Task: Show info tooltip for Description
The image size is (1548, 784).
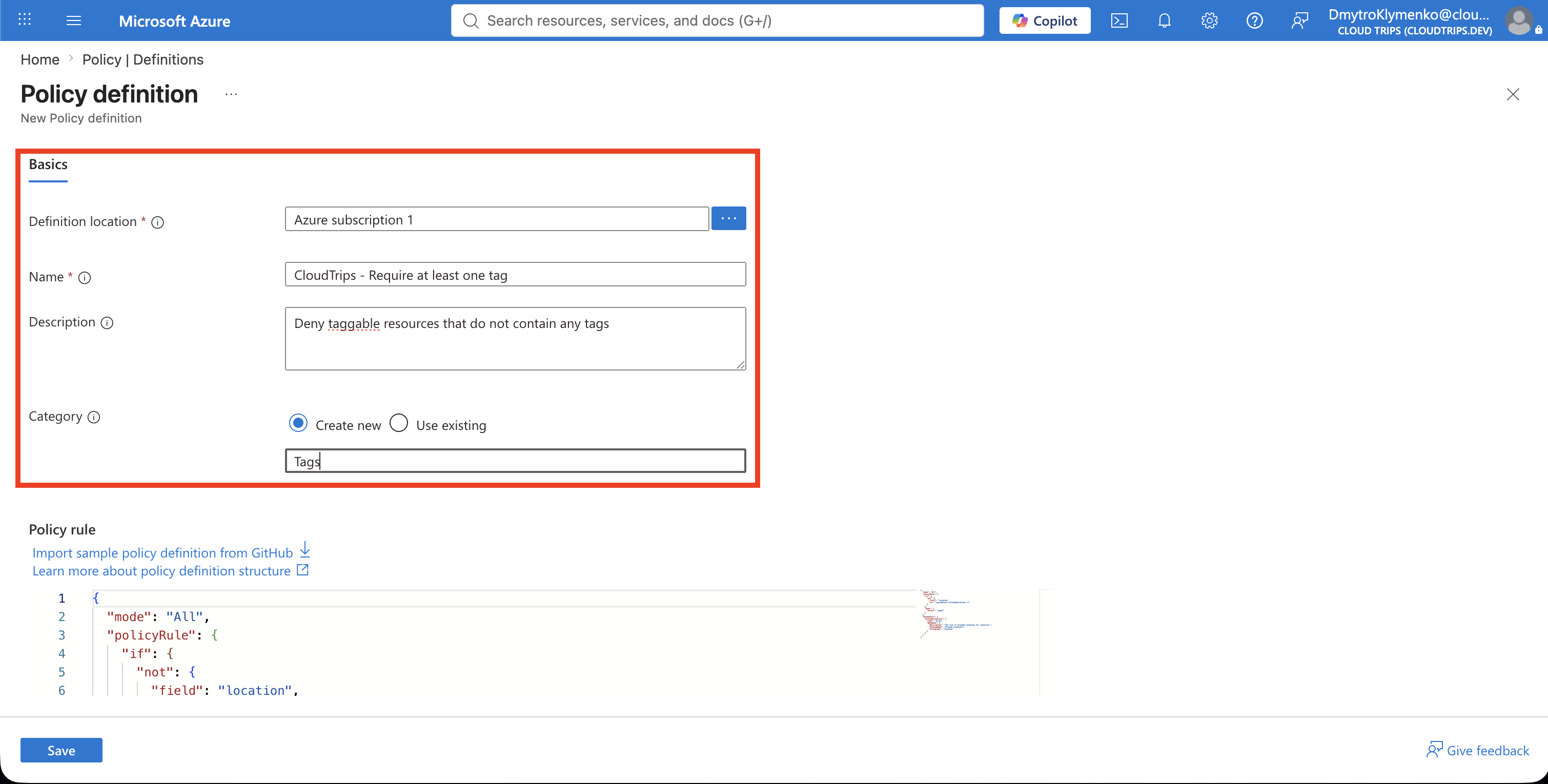Action: [107, 323]
